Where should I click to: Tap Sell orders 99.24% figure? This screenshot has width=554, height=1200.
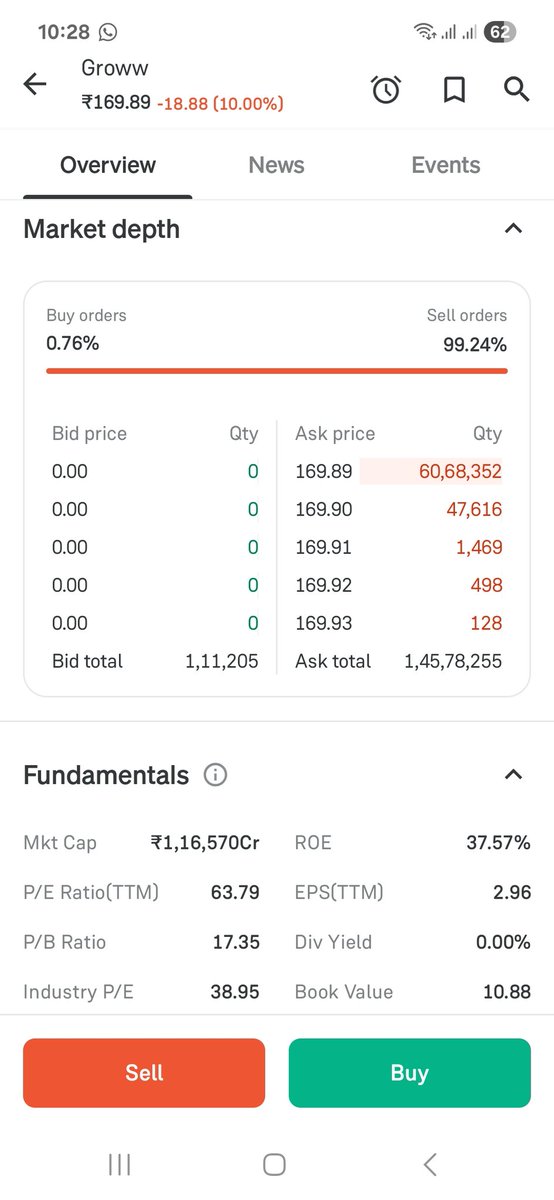(x=475, y=345)
